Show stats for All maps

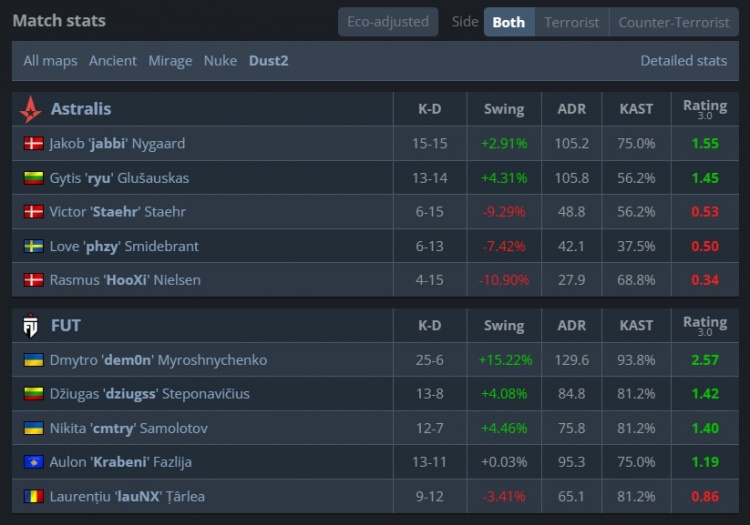(x=50, y=61)
